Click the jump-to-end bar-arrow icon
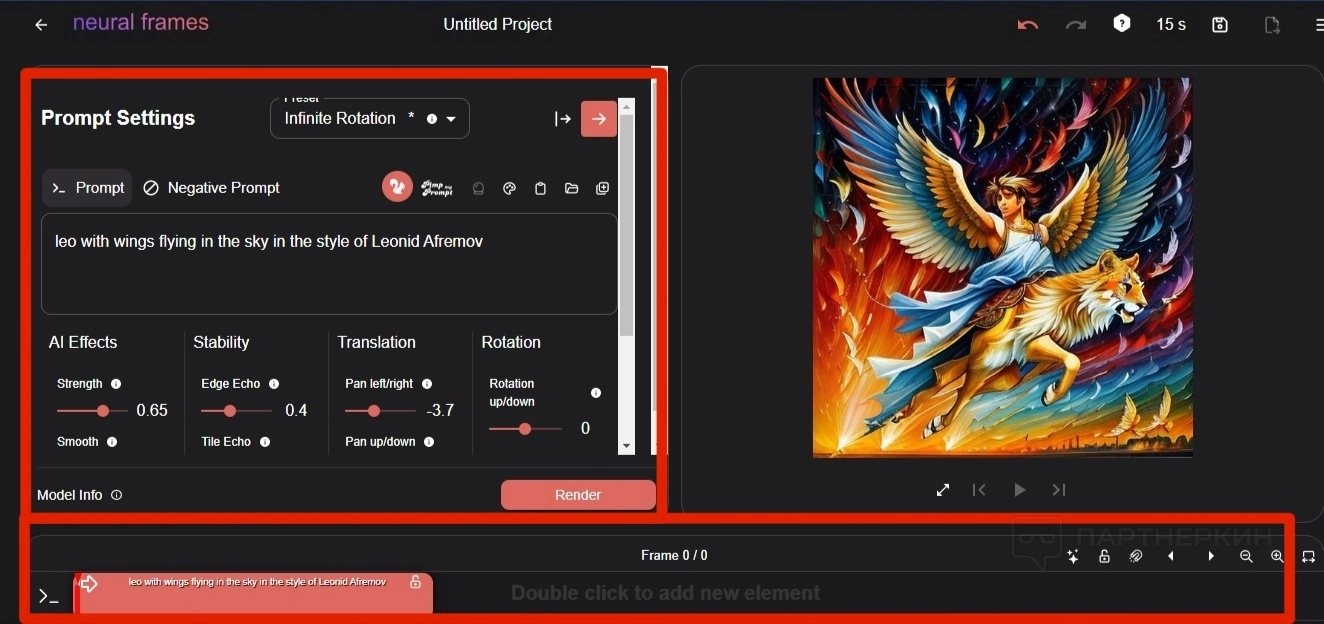This screenshot has width=1324, height=624. 563,119
